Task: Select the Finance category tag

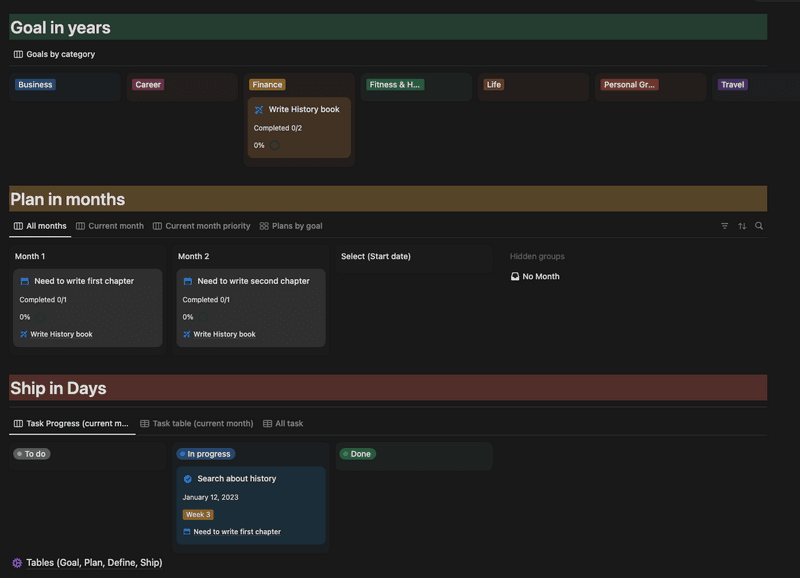Action: click(267, 85)
